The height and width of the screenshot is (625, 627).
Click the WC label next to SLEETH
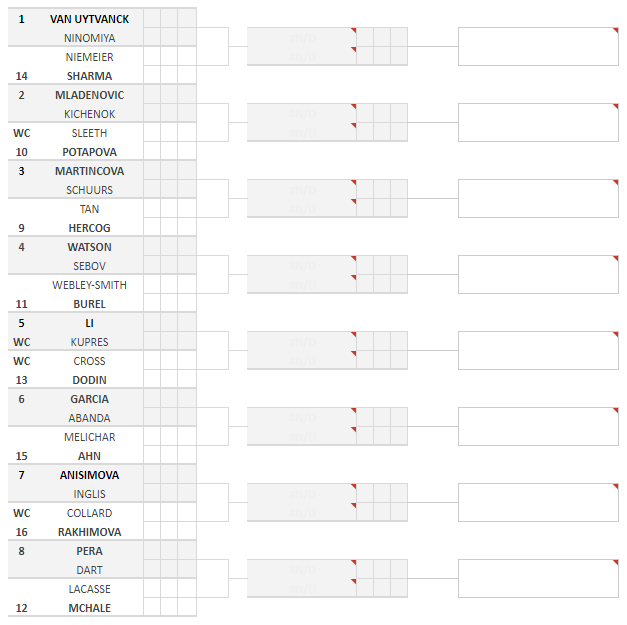click(21, 133)
